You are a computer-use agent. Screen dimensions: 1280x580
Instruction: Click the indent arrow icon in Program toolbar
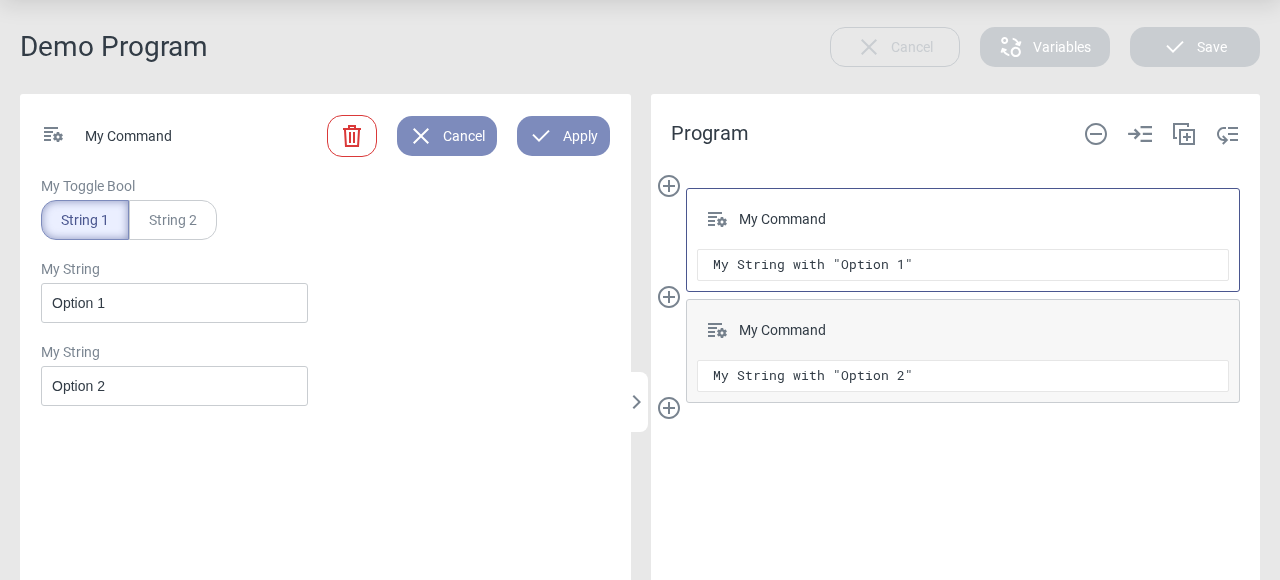(1140, 134)
